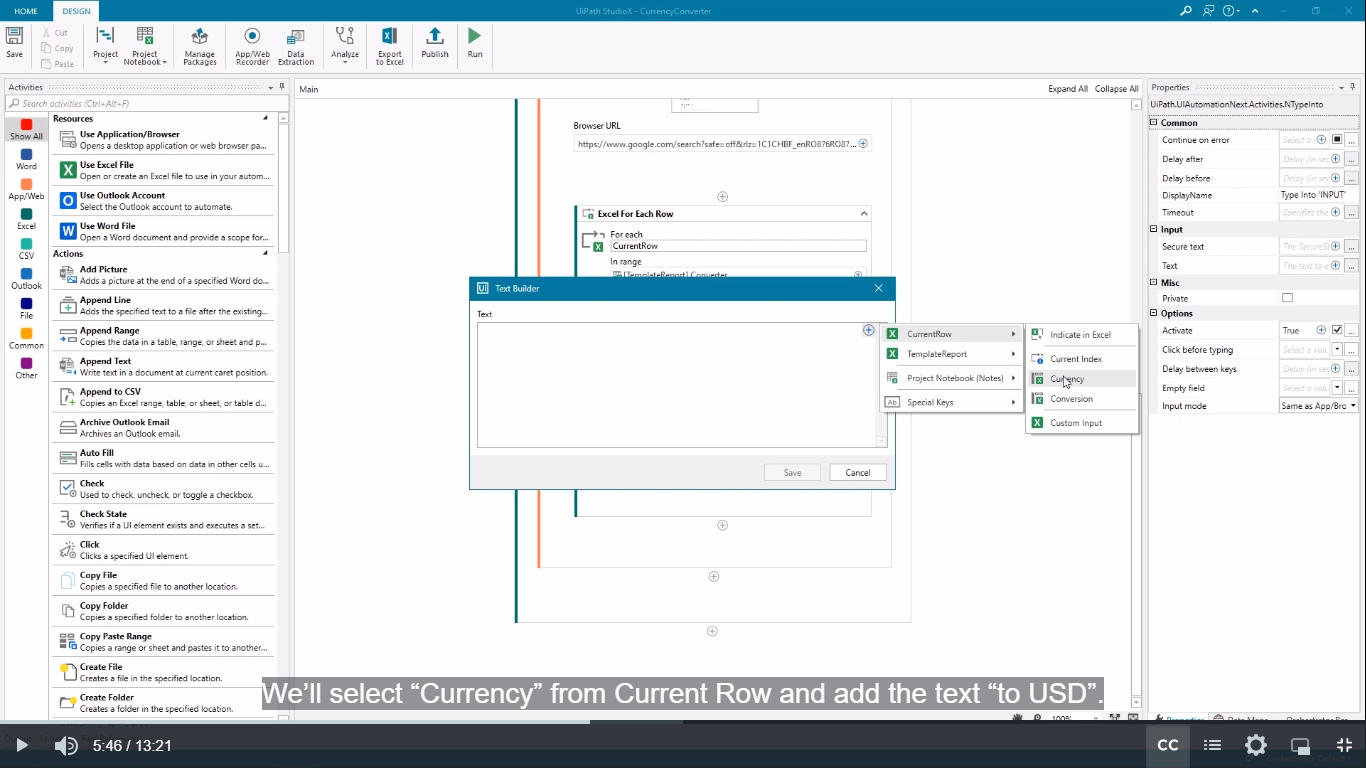
Task: Switch to the DESIGN tab
Action: [76, 11]
